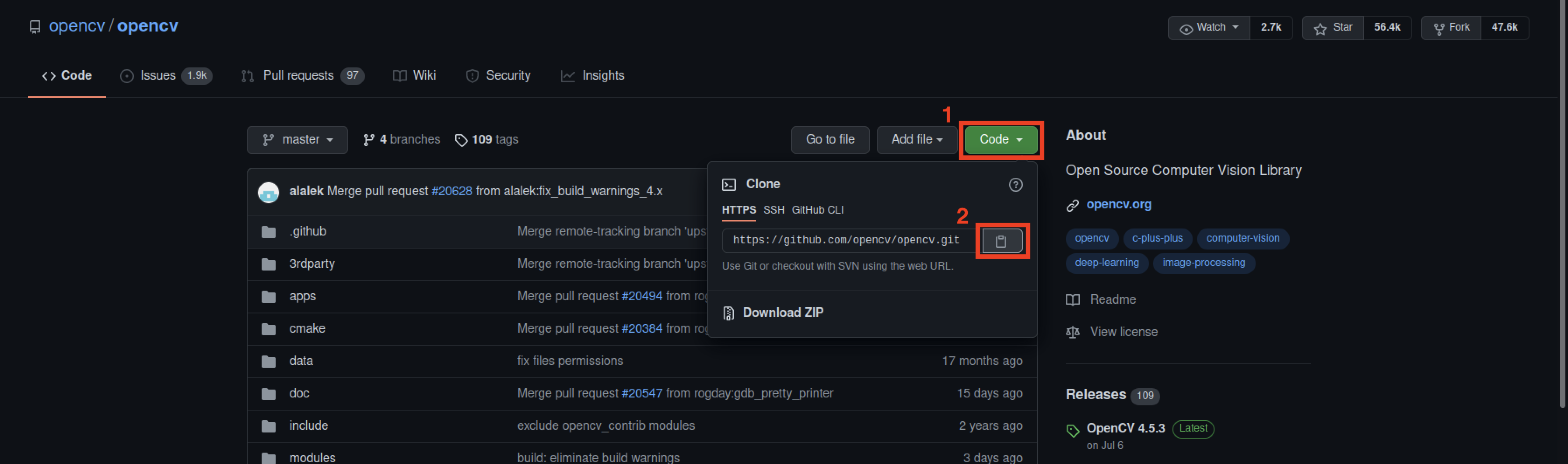Open the master branch selector dropdown

click(297, 140)
